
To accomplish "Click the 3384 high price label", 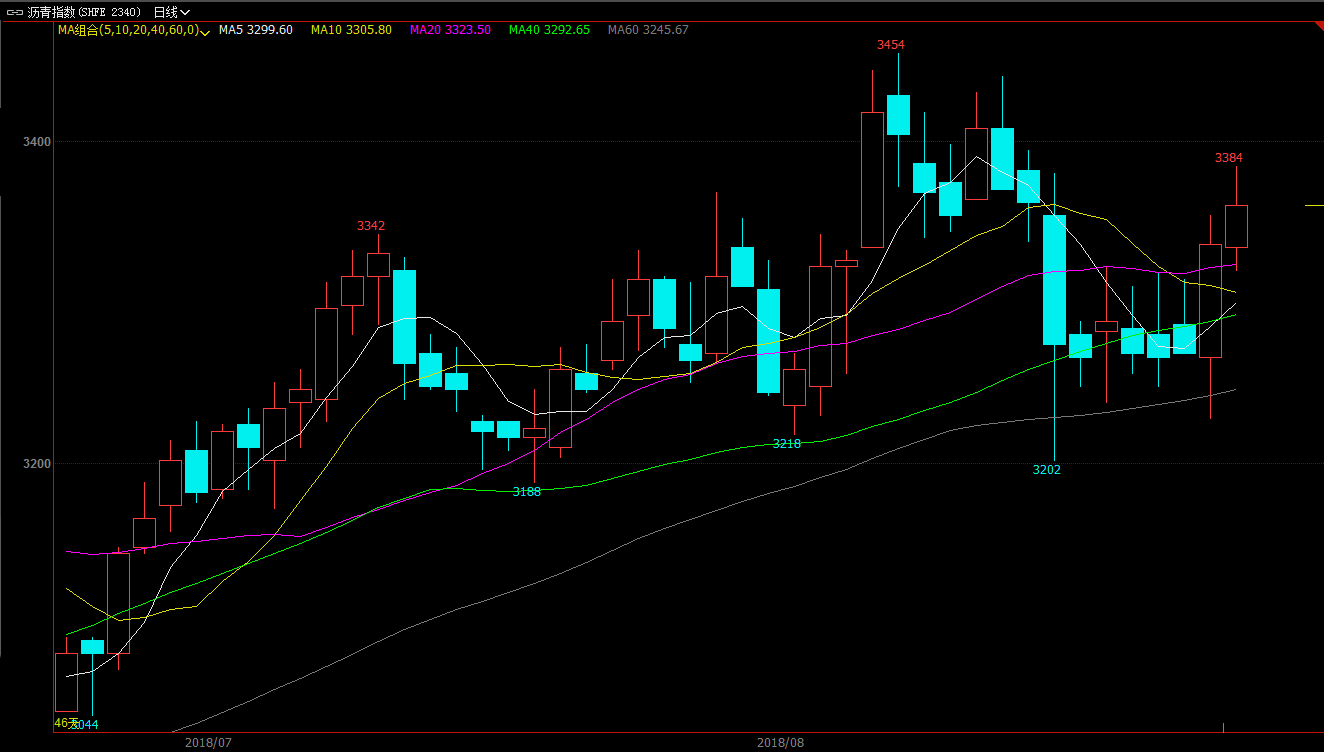I will tap(1229, 158).
